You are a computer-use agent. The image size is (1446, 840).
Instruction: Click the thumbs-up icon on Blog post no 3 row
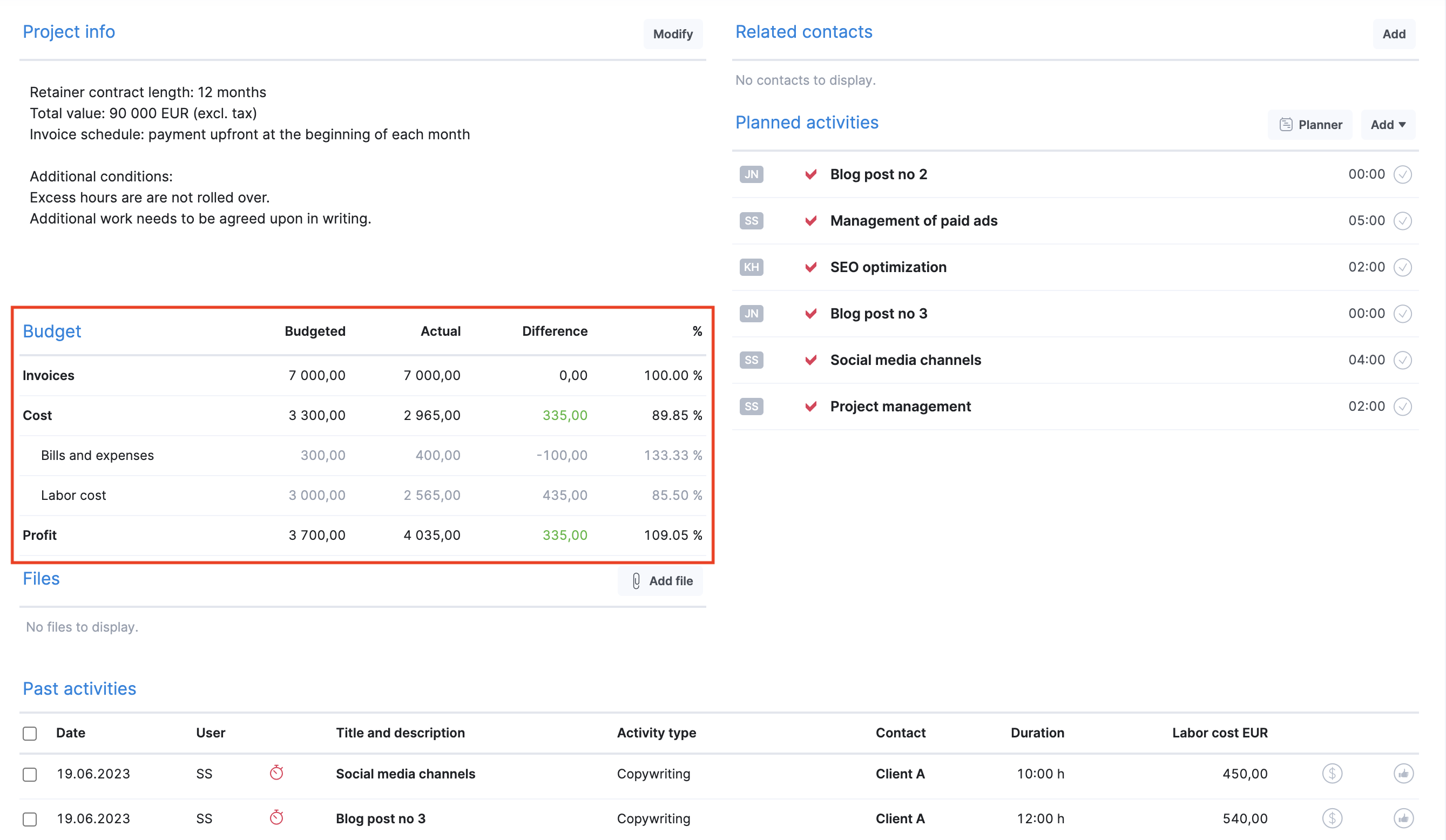1404,819
